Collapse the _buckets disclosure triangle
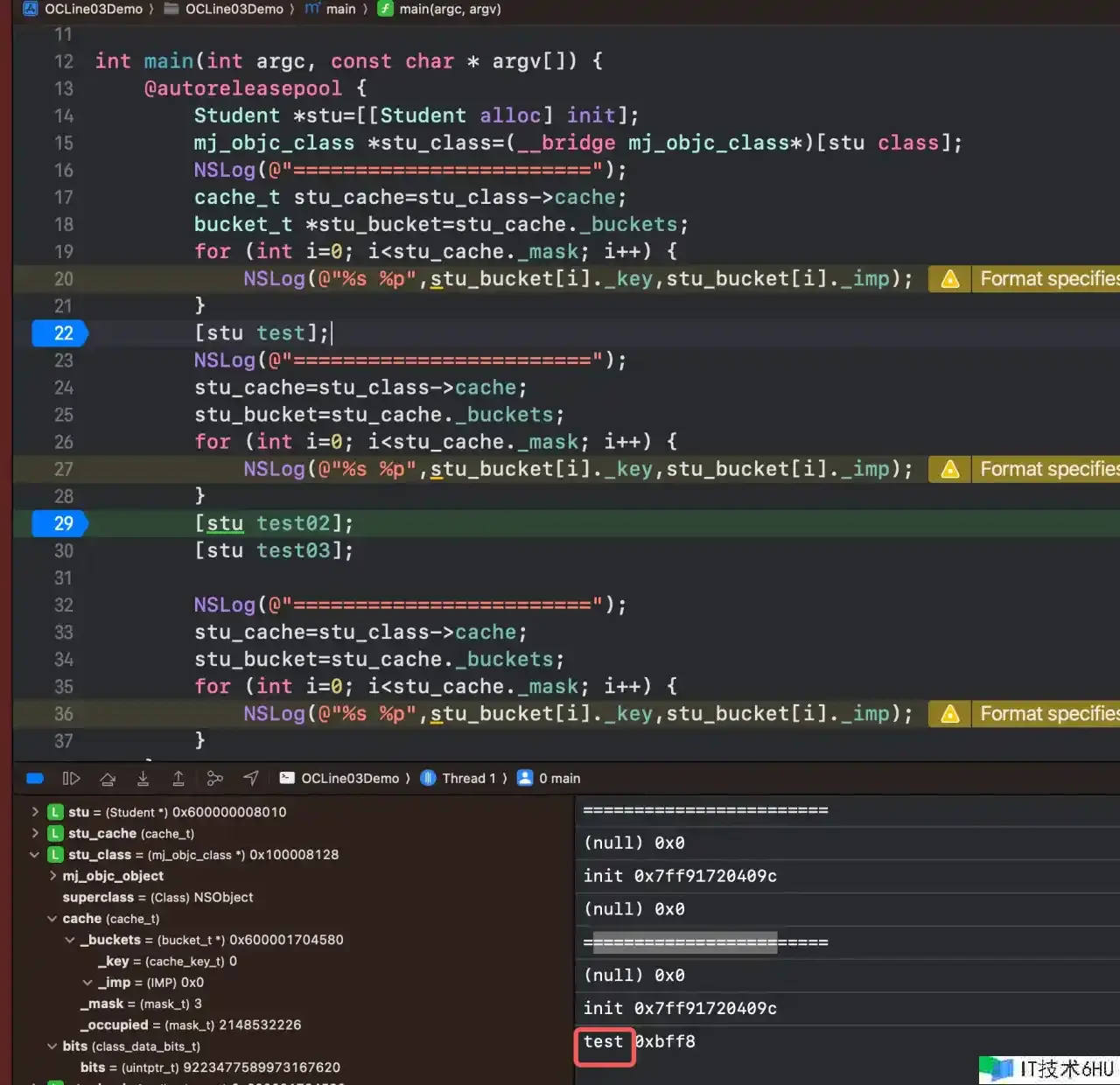 [x=70, y=940]
